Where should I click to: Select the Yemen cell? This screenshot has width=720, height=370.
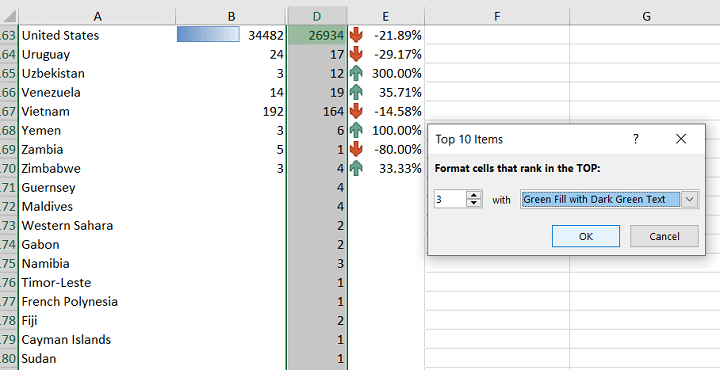pos(97,131)
